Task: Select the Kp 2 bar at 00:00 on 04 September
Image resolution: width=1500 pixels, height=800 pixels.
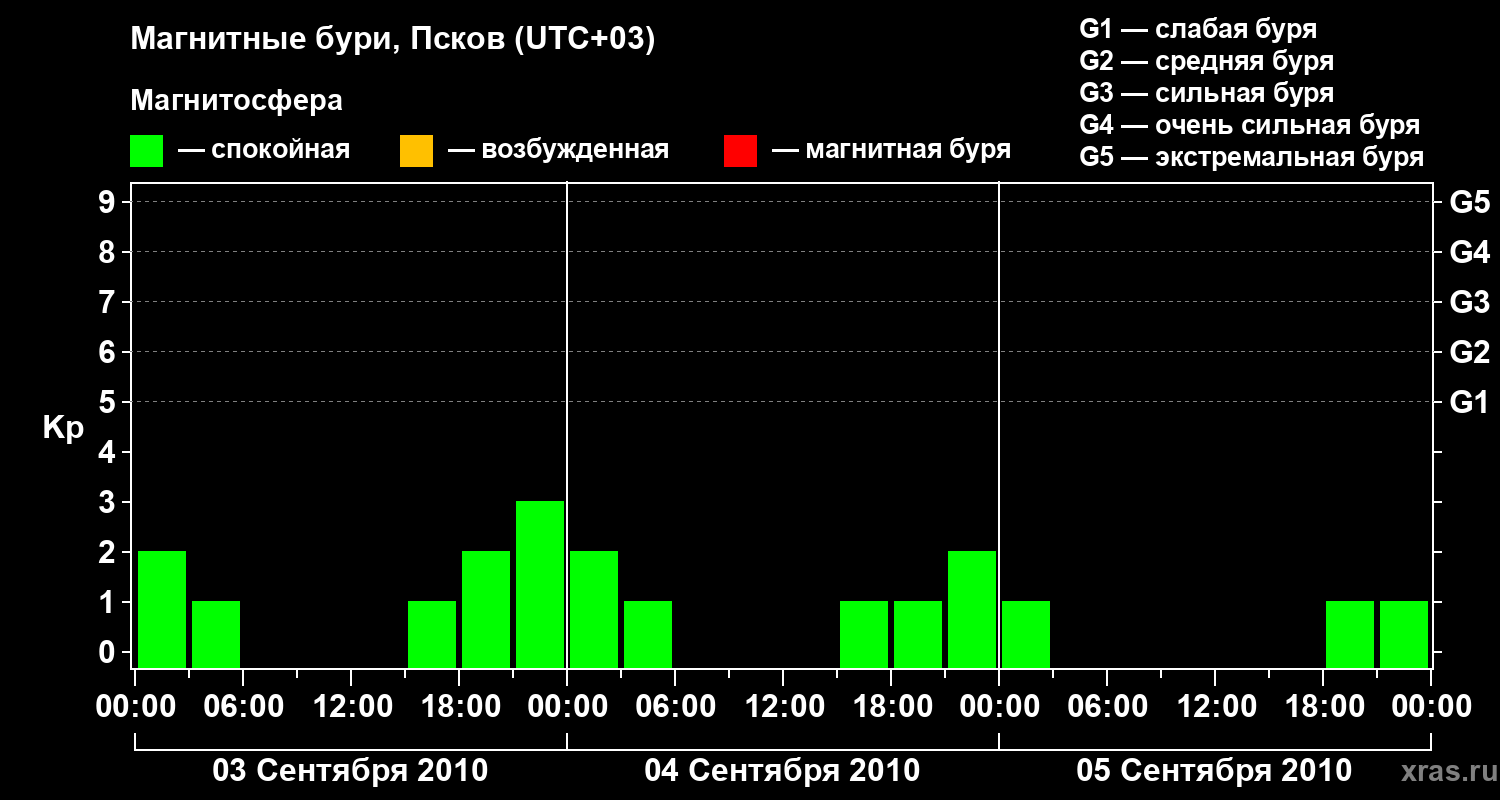Action: pyautogui.click(x=594, y=609)
